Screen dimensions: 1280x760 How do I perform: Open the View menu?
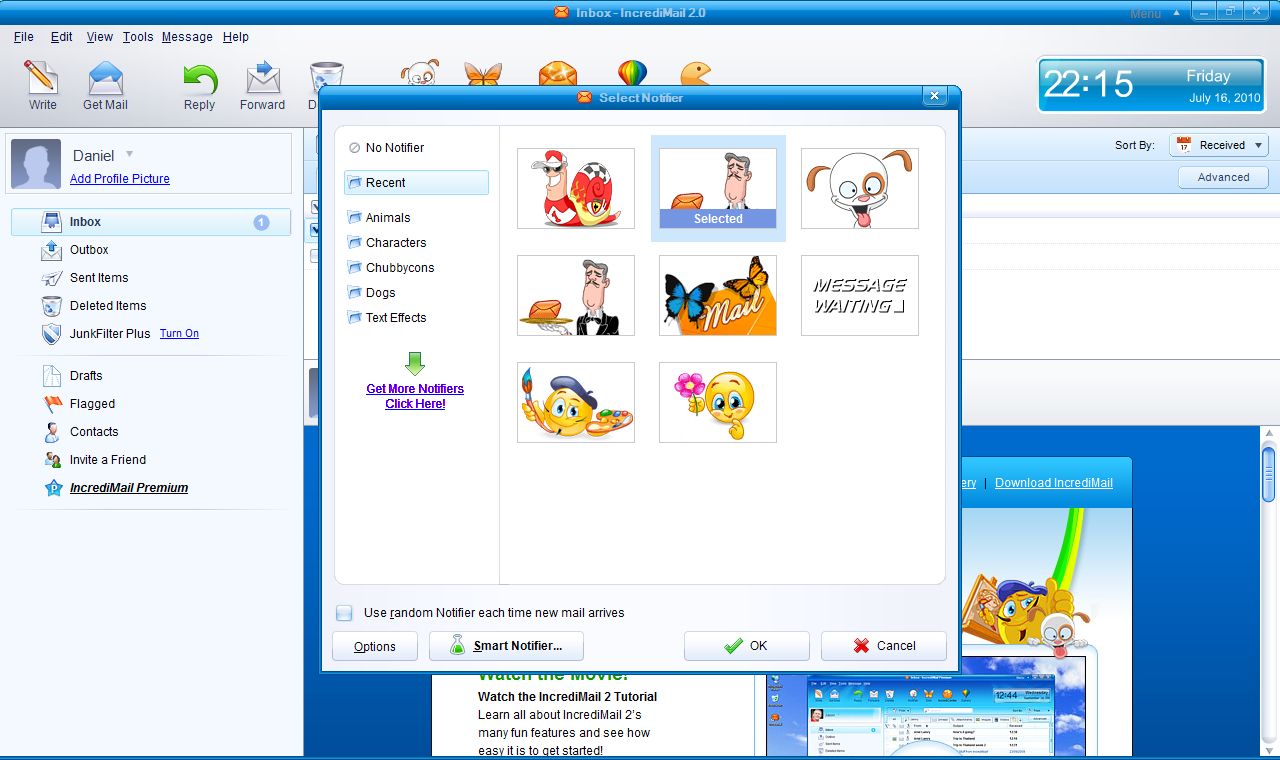coord(100,37)
